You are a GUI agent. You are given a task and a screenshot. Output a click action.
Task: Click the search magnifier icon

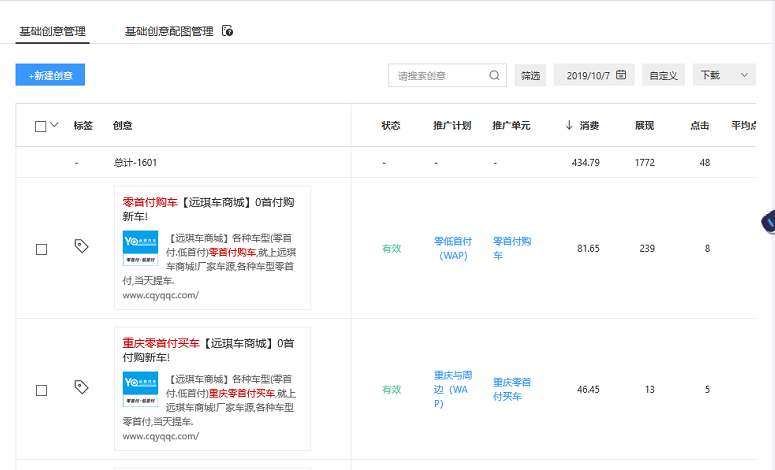coord(495,75)
